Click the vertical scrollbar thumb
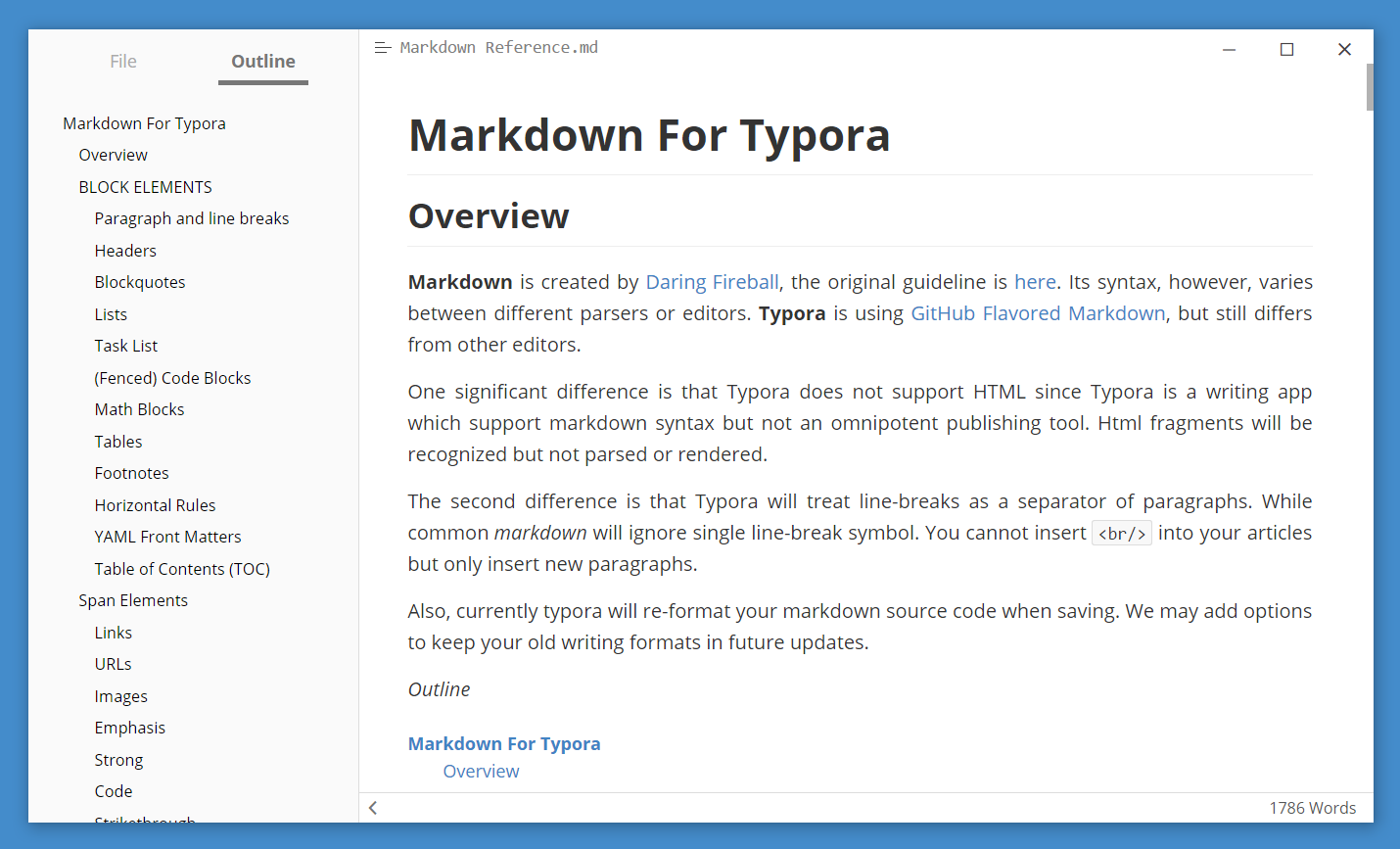The height and width of the screenshot is (849, 1400). pyautogui.click(x=1371, y=87)
